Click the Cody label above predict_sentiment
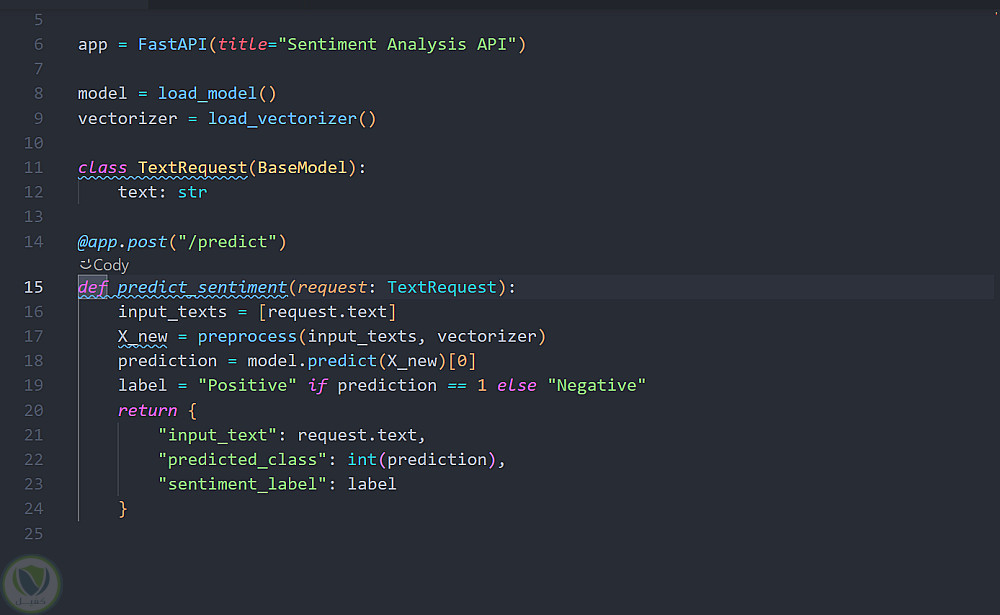 [111, 265]
